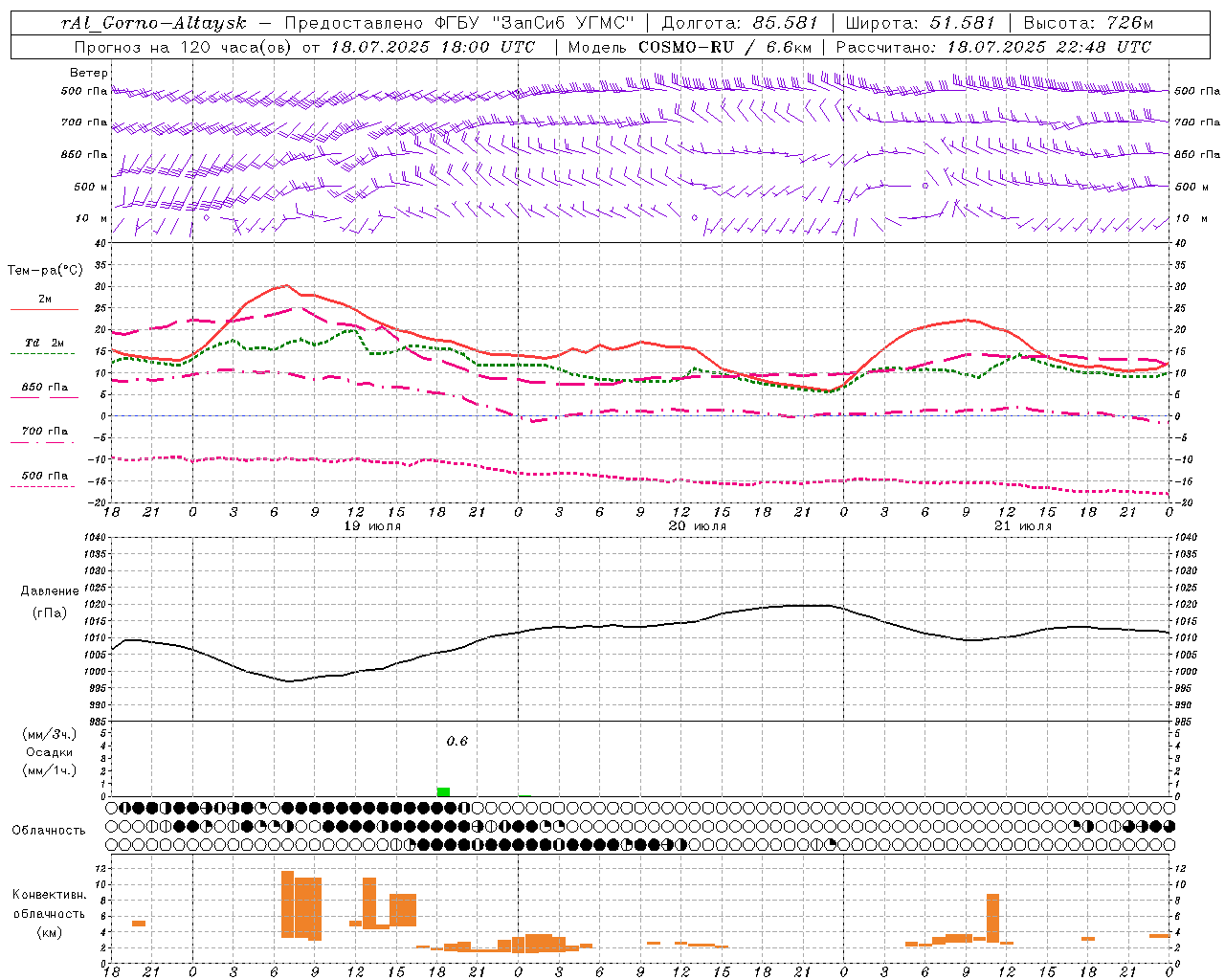Click the rAl_Gorno-Altaysk station title
This screenshot has height=980, width=1225.
tap(153, 23)
